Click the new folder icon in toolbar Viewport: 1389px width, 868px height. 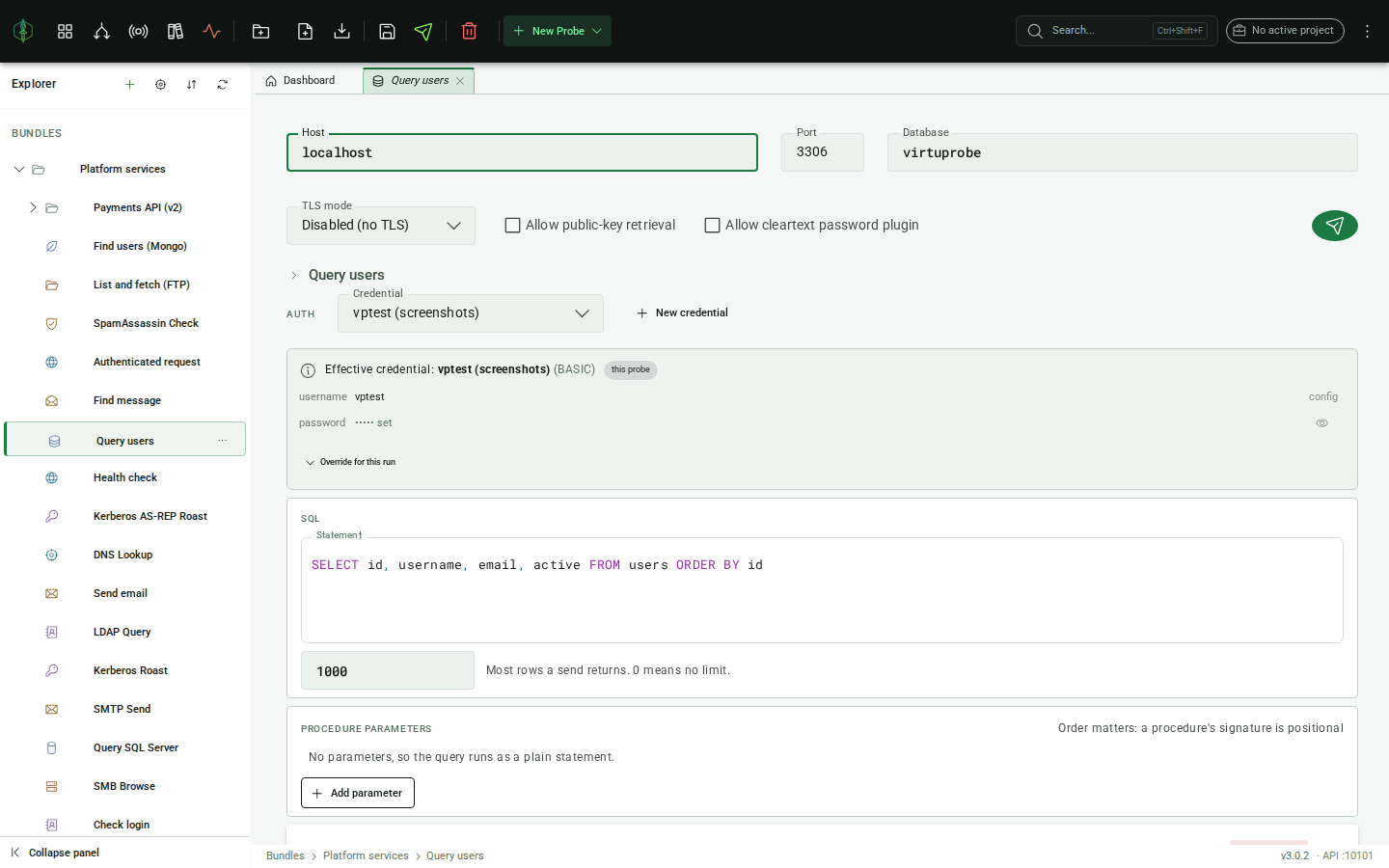coord(260,31)
